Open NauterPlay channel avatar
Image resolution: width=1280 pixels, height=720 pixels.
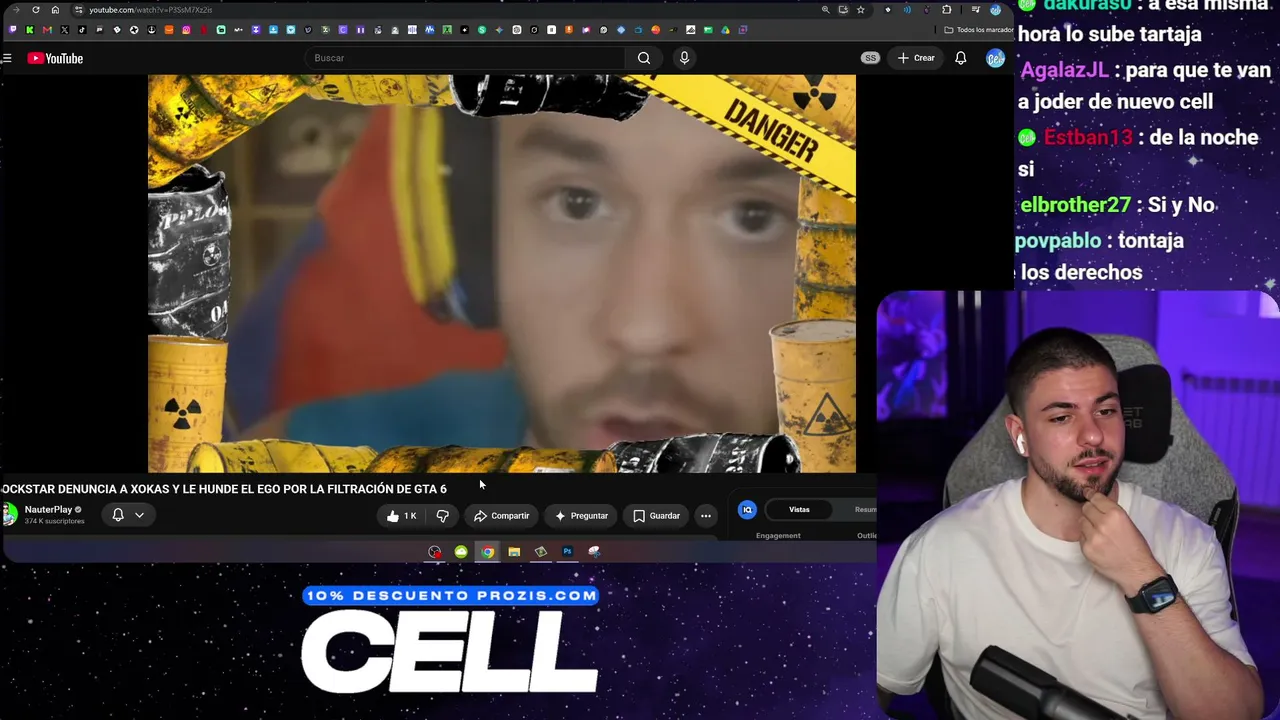[9, 514]
